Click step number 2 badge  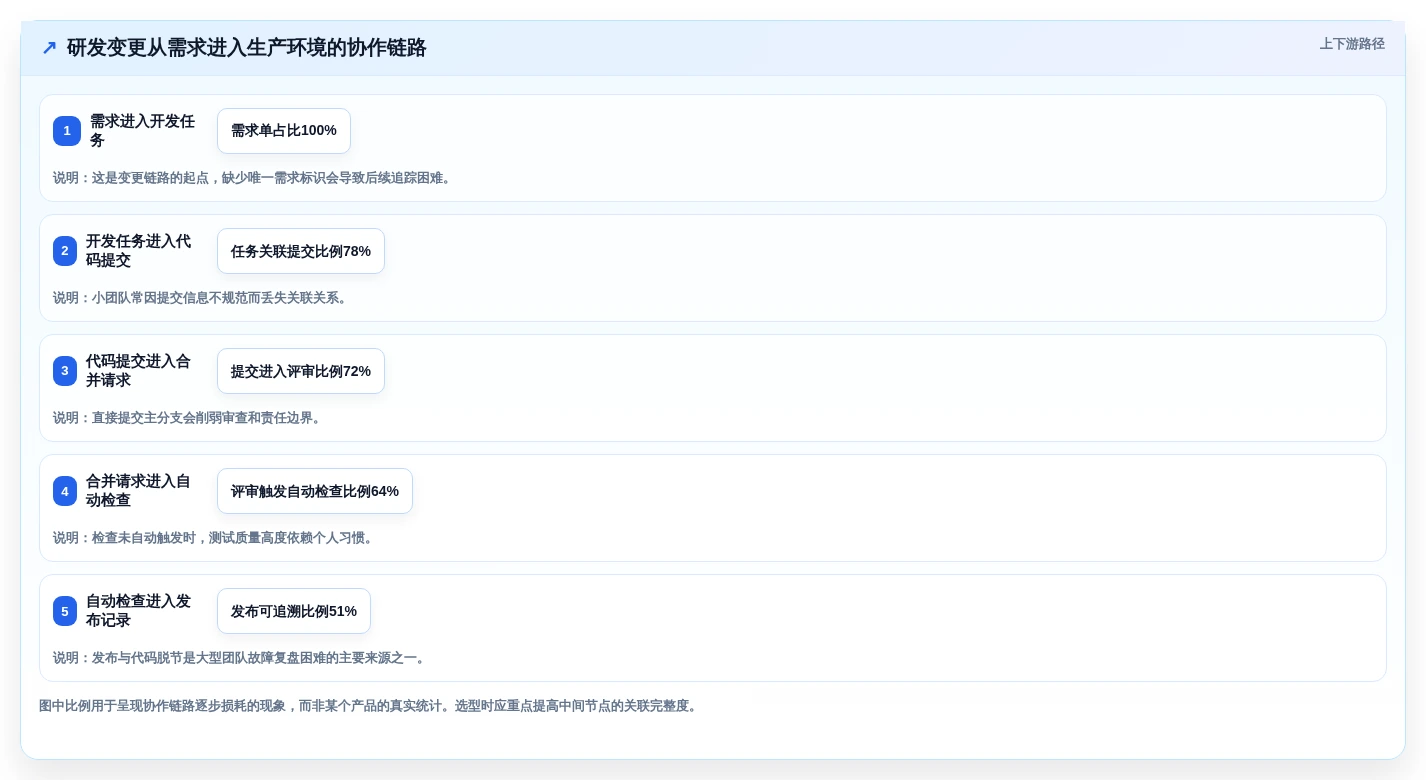65,251
